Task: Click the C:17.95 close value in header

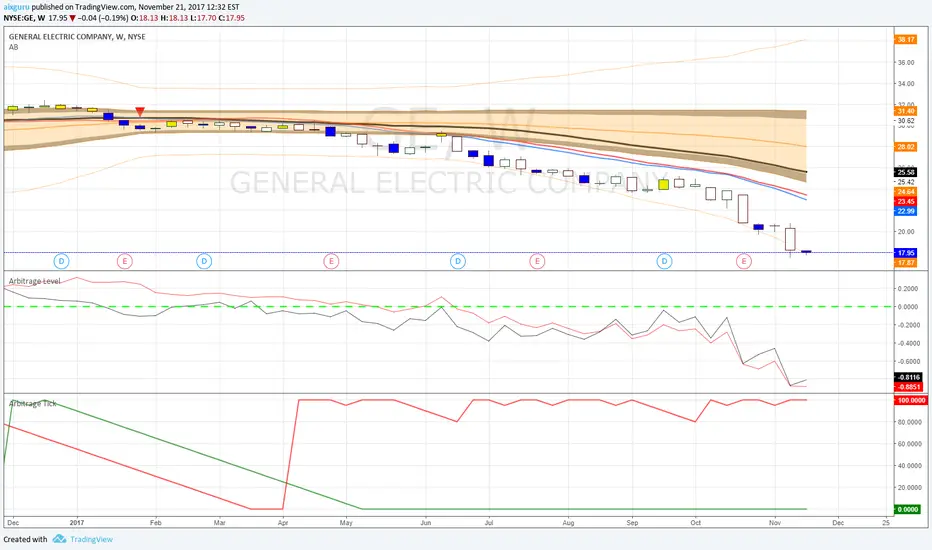Action: (231, 18)
